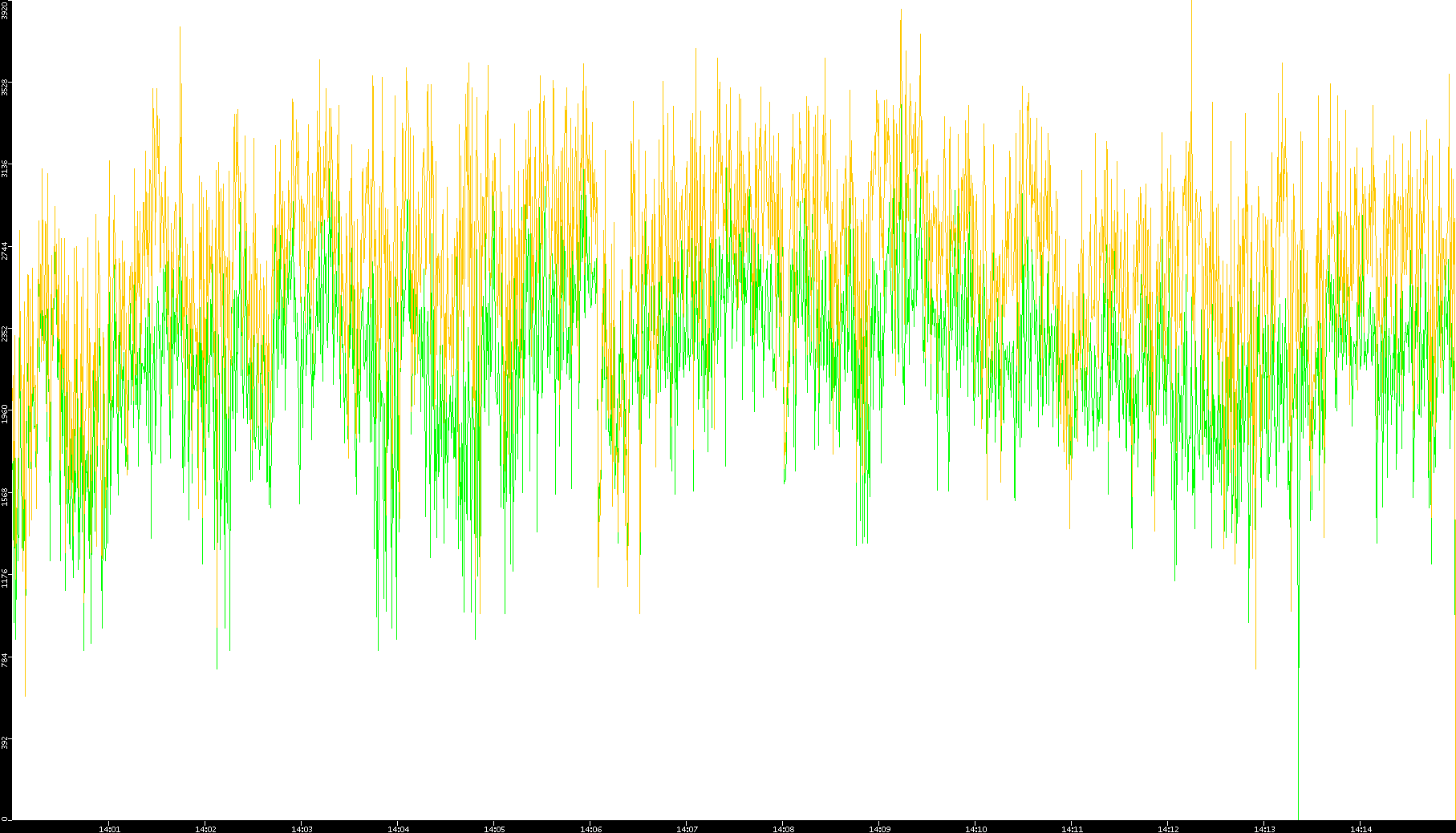
Task: Select the 2744 y-axis value
Action: click(5, 250)
